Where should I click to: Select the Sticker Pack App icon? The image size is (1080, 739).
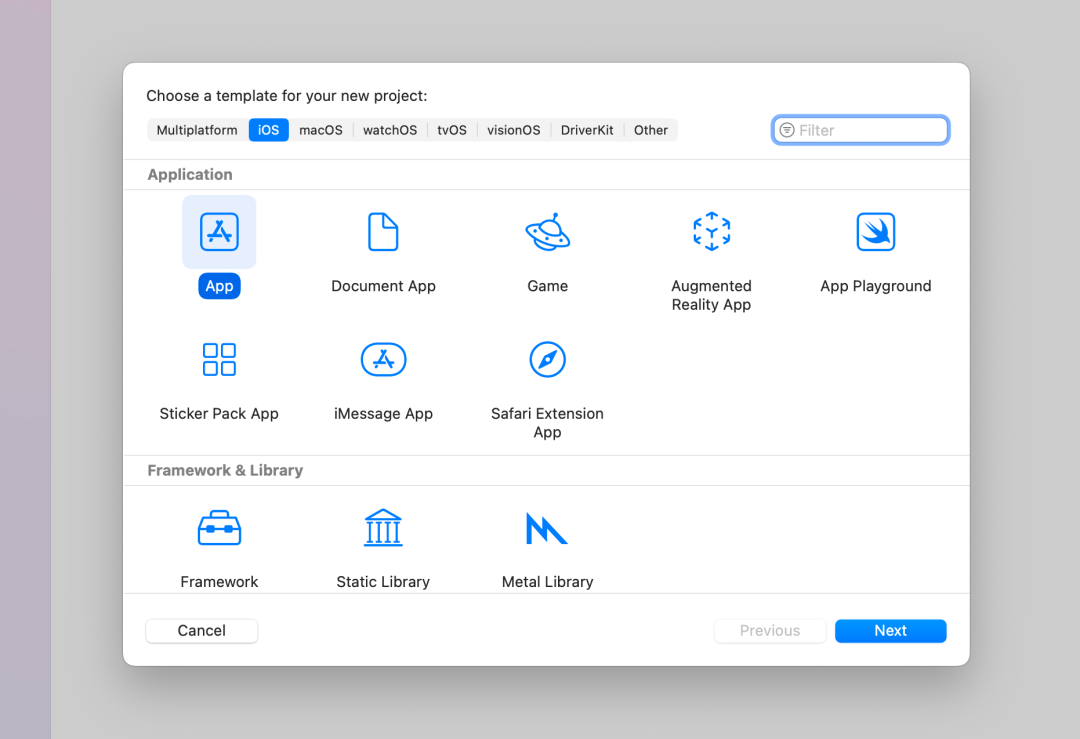(x=219, y=360)
